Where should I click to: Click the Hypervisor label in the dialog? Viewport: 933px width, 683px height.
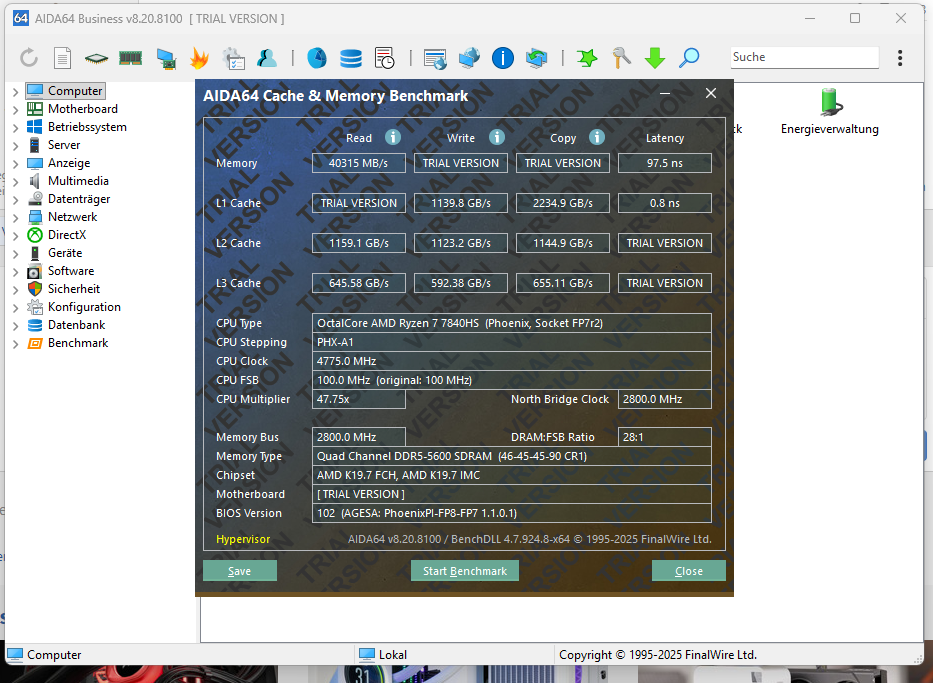[243, 539]
